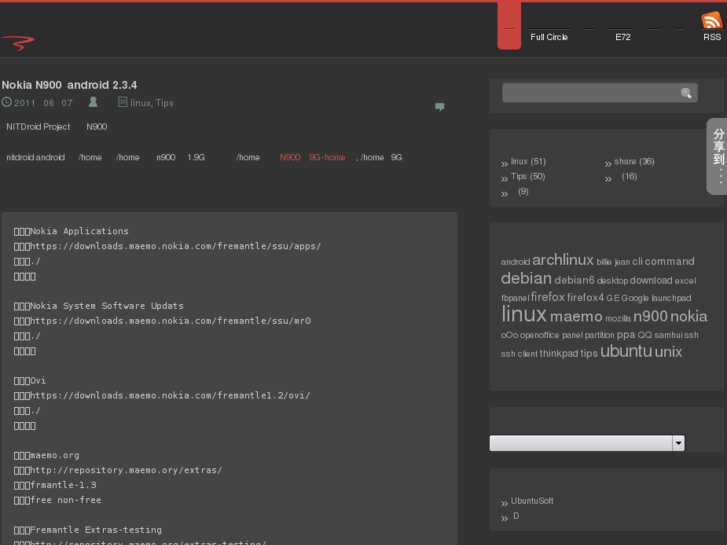This screenshot has width=727, height=545.
Task: Click the fremantle/ssu/mr0 URL text
Action: tap(171, 321)
